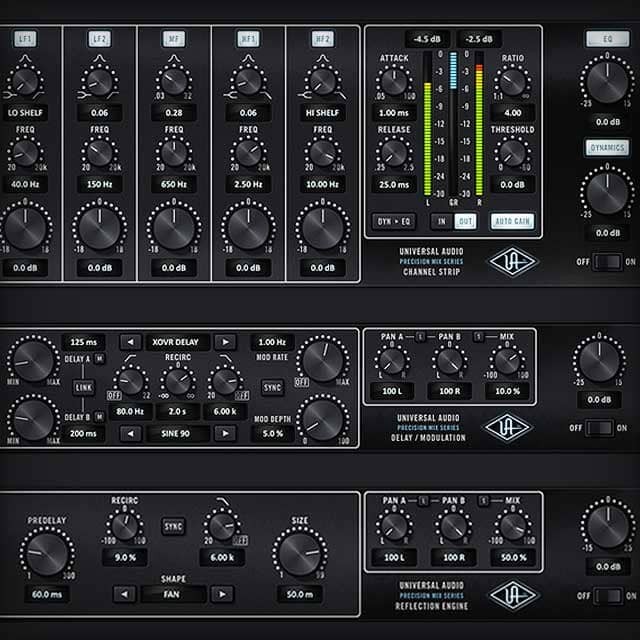Viewport: 640px width, 640px height.
Task: Click the HF2 bandwidth knob above HI SHELF
Action: (322, 82)
